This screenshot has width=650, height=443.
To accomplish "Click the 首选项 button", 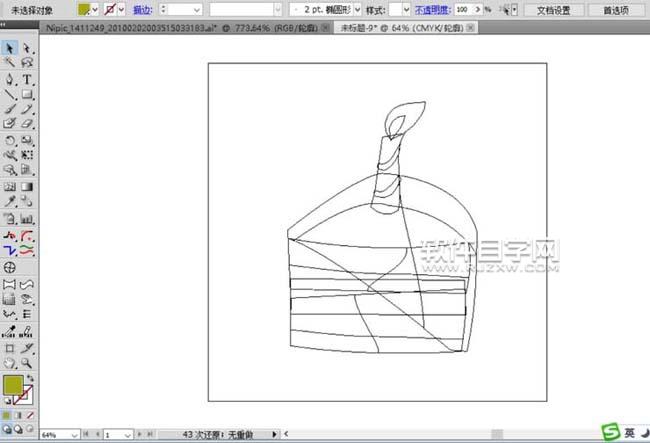I will pyautogui.click(x=616, y=10).
